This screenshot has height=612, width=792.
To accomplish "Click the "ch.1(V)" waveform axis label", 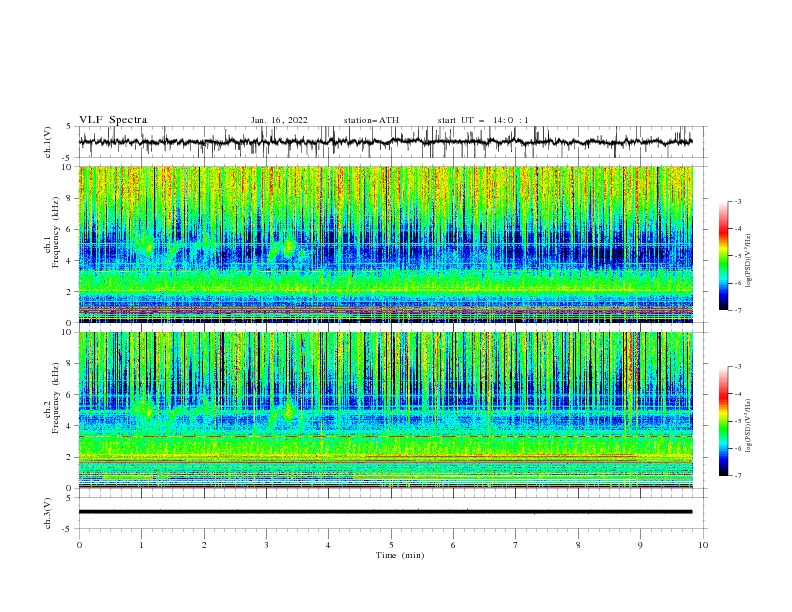I will click(x=48, y=142).
